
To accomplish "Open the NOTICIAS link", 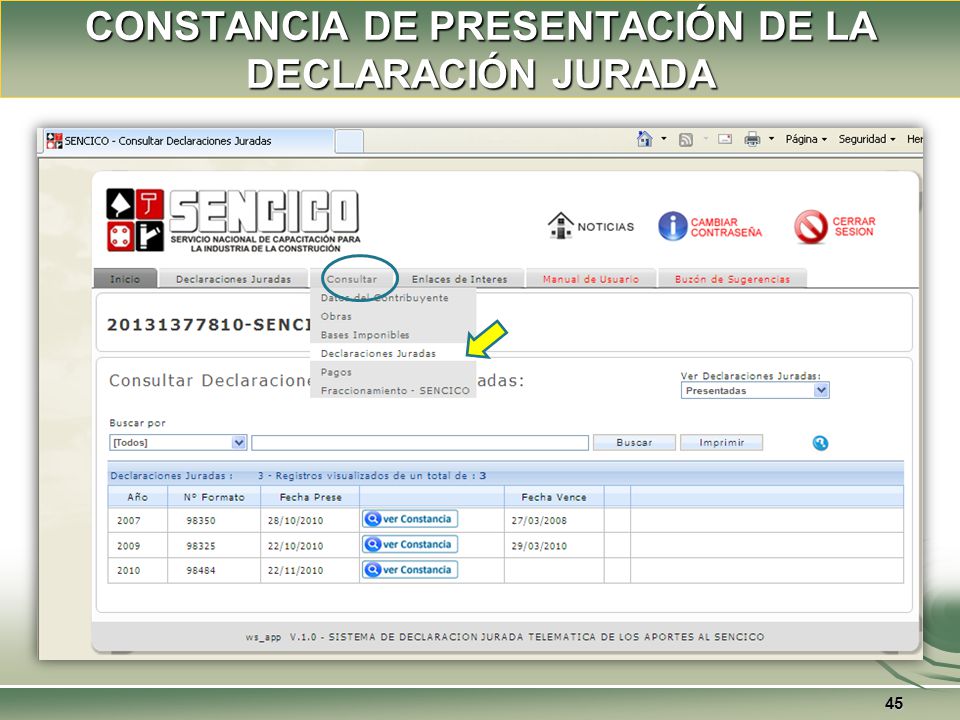I will (x=606, y=227).
